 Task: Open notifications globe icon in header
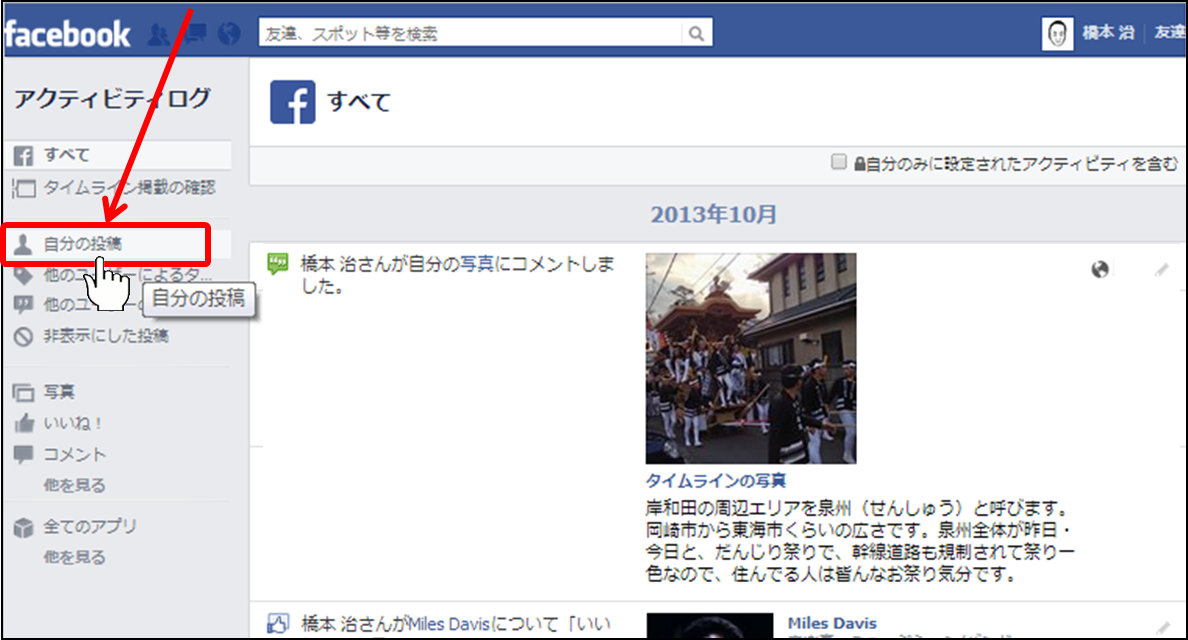pyautogui.click(x=229, y=34)
